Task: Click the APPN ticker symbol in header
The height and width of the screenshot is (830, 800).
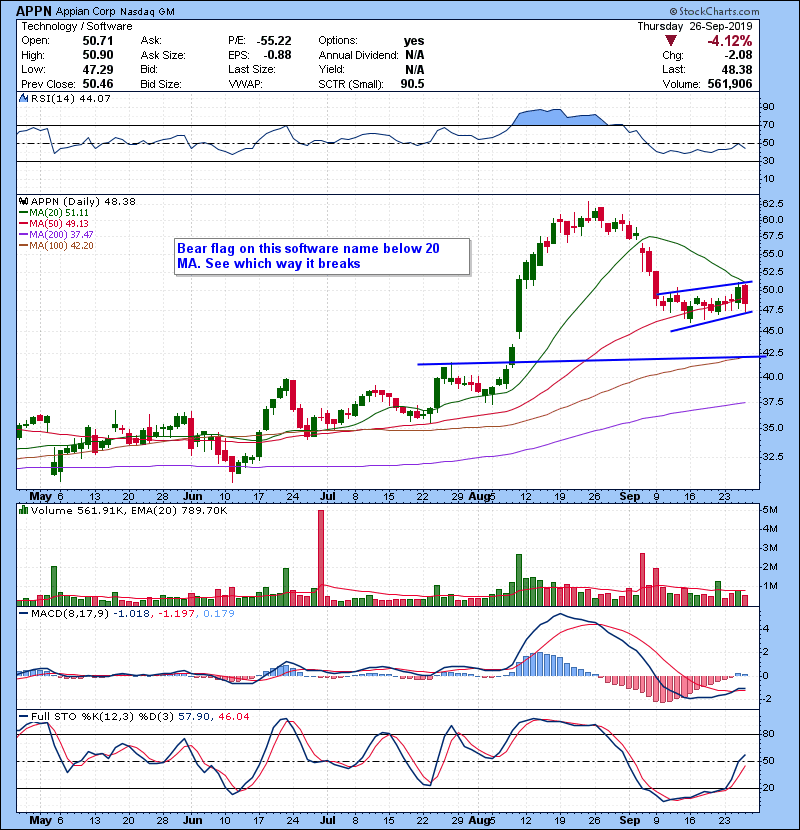Action: [34, 11]
